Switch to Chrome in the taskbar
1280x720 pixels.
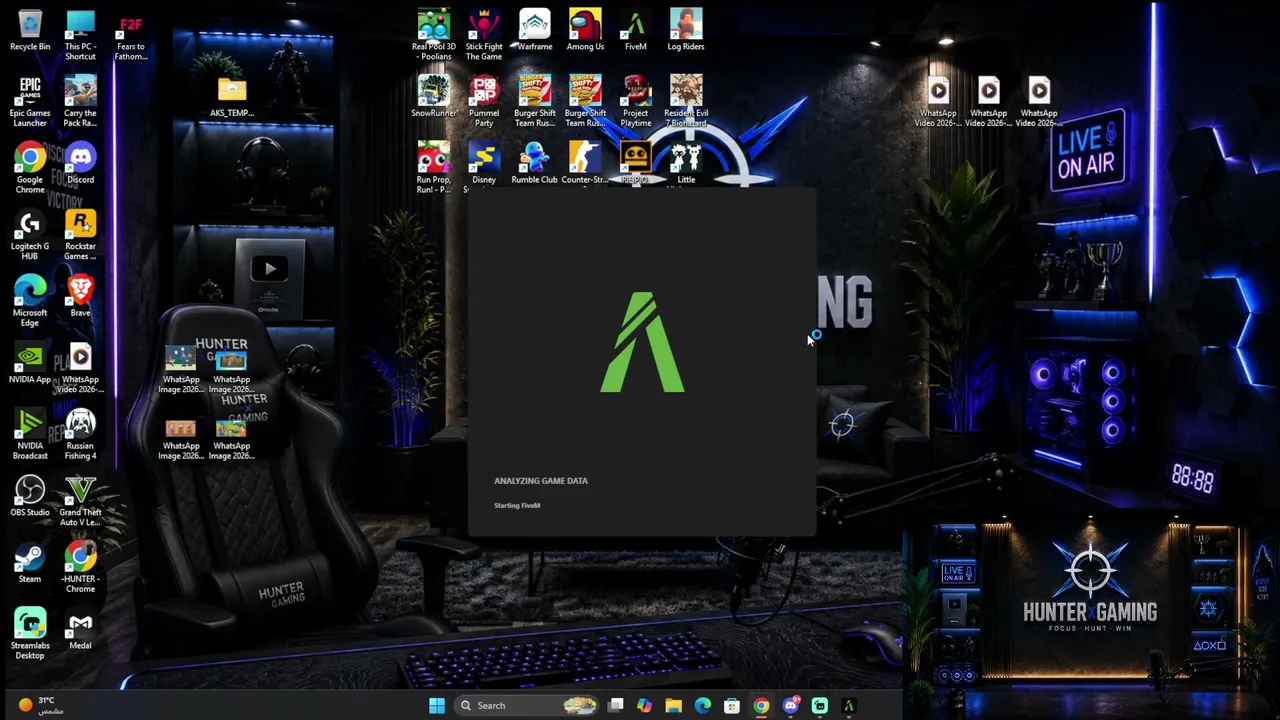(x=761, y=705)
